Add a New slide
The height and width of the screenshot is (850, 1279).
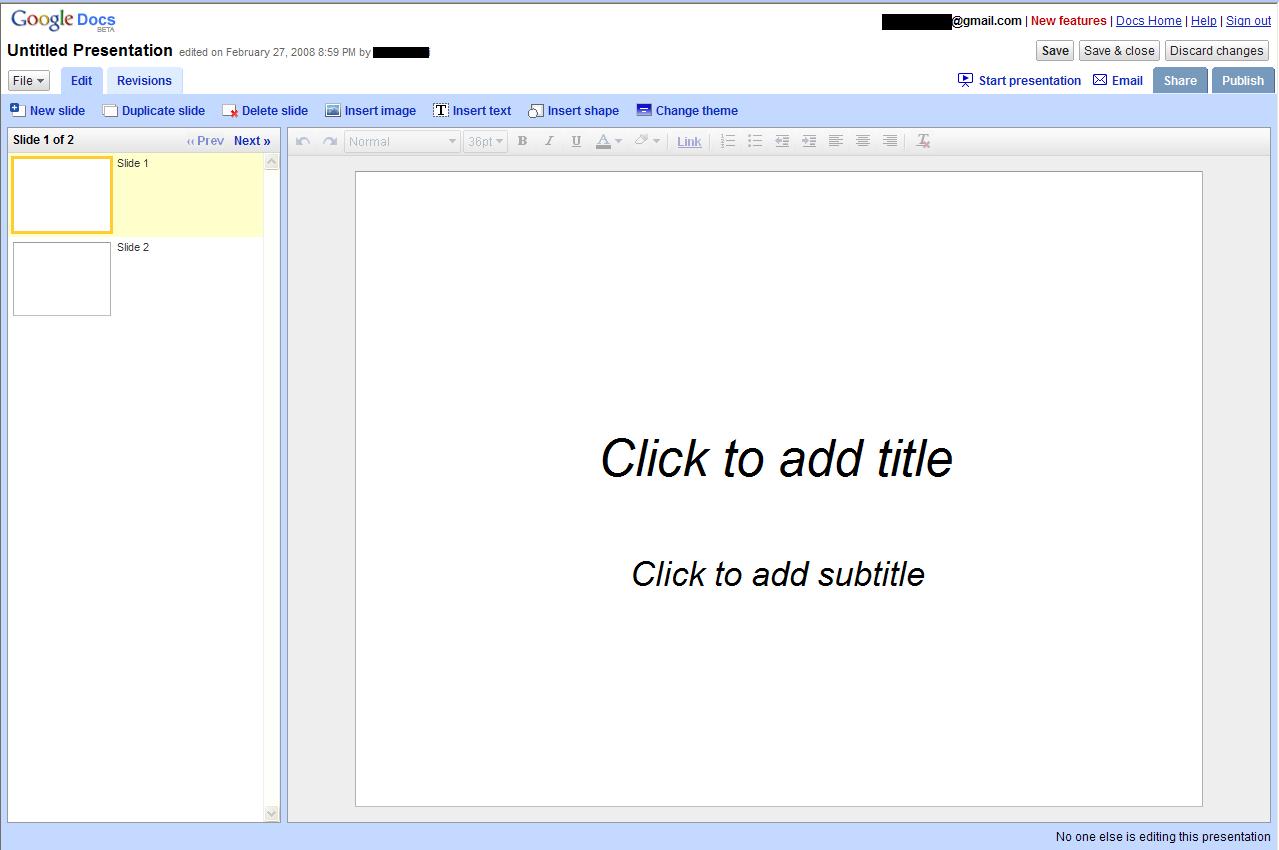pos(48,111)
